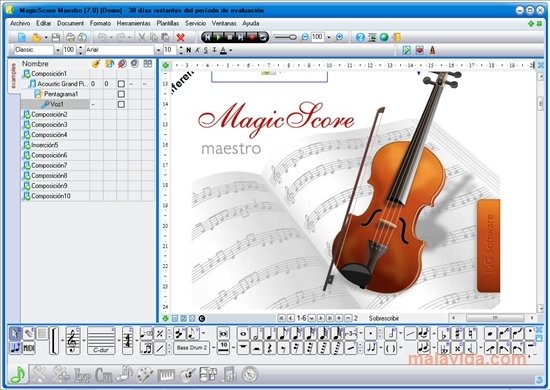Open the help question mark icon
The image size is (550, 390).
tap(360, 37)
